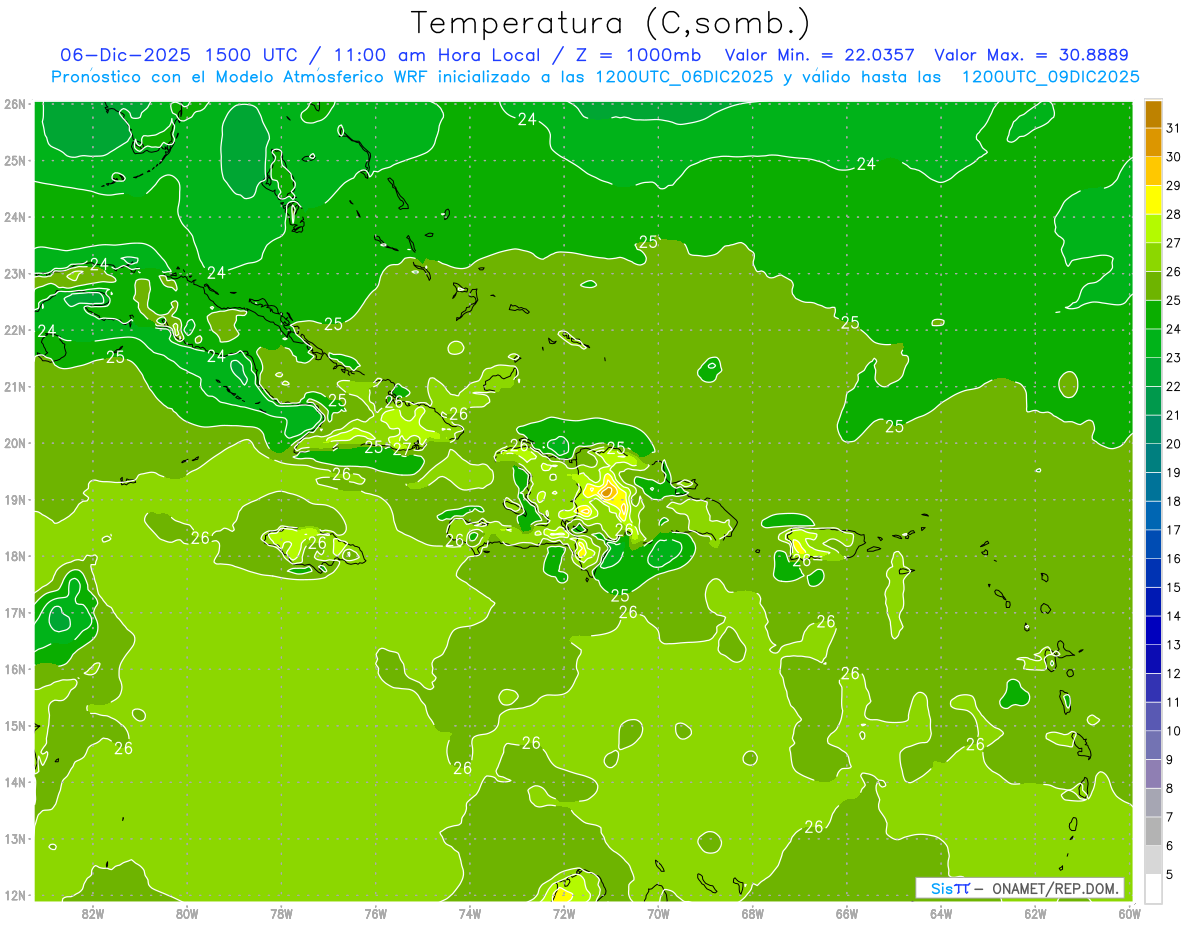The height and width of the screenshot is (927, 1200).
Task: Click the 13 label on color scale
Action: click(x=1174, y=645)
